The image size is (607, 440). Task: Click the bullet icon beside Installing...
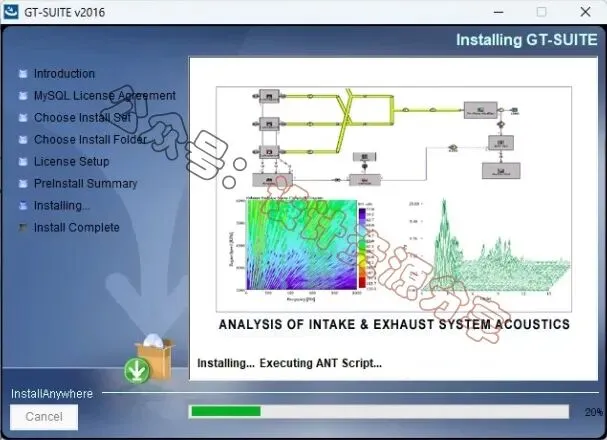(23, 205)
